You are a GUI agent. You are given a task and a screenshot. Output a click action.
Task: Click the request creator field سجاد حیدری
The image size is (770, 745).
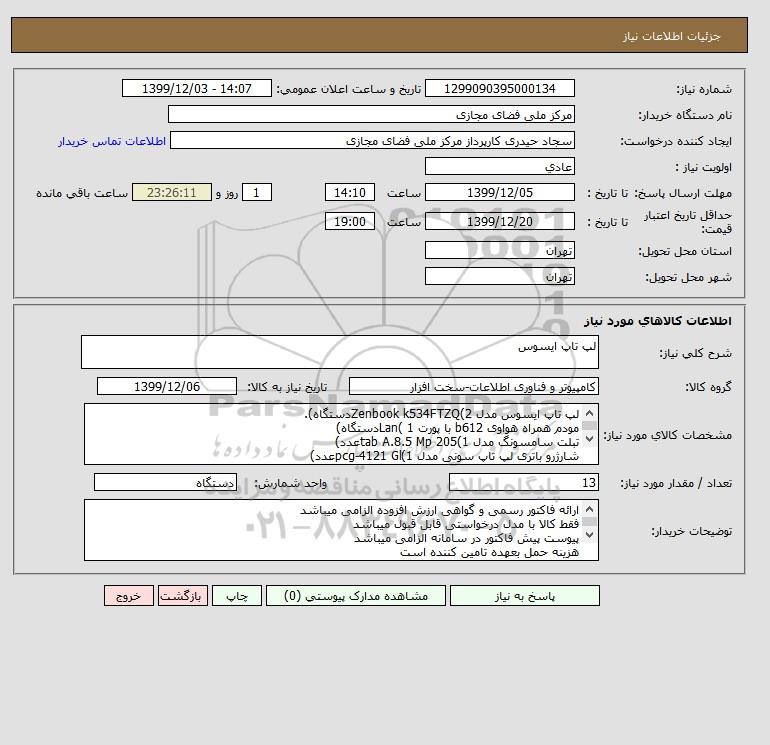click(372, 140)
